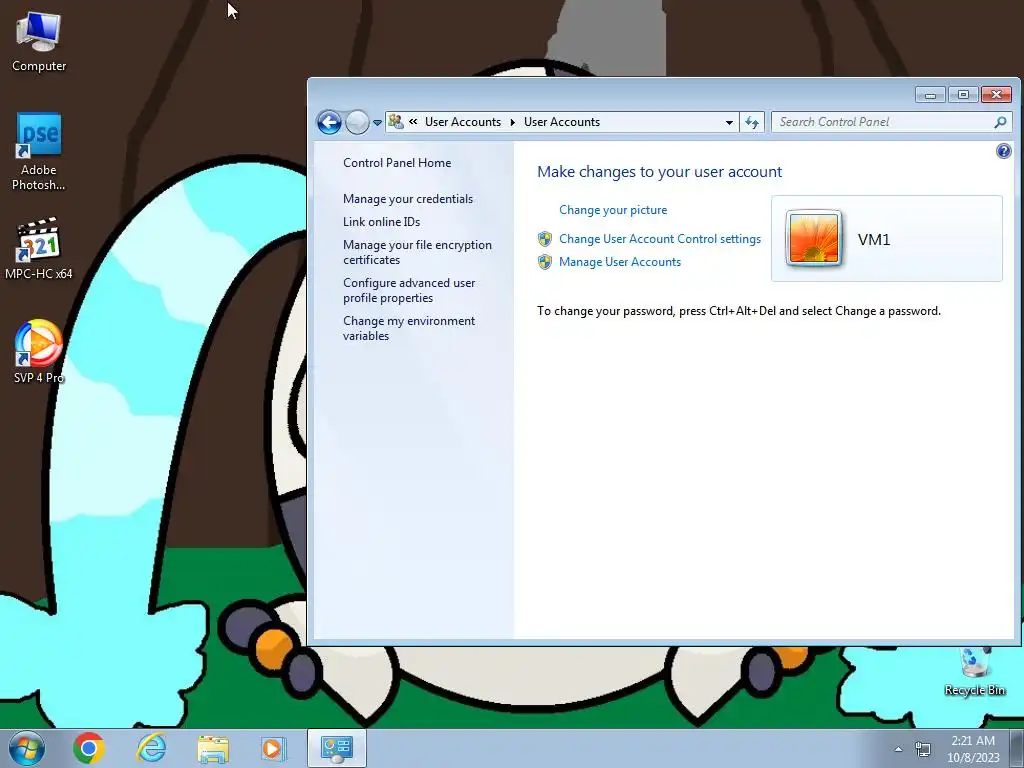Open Link online IDs

(382, 222)
